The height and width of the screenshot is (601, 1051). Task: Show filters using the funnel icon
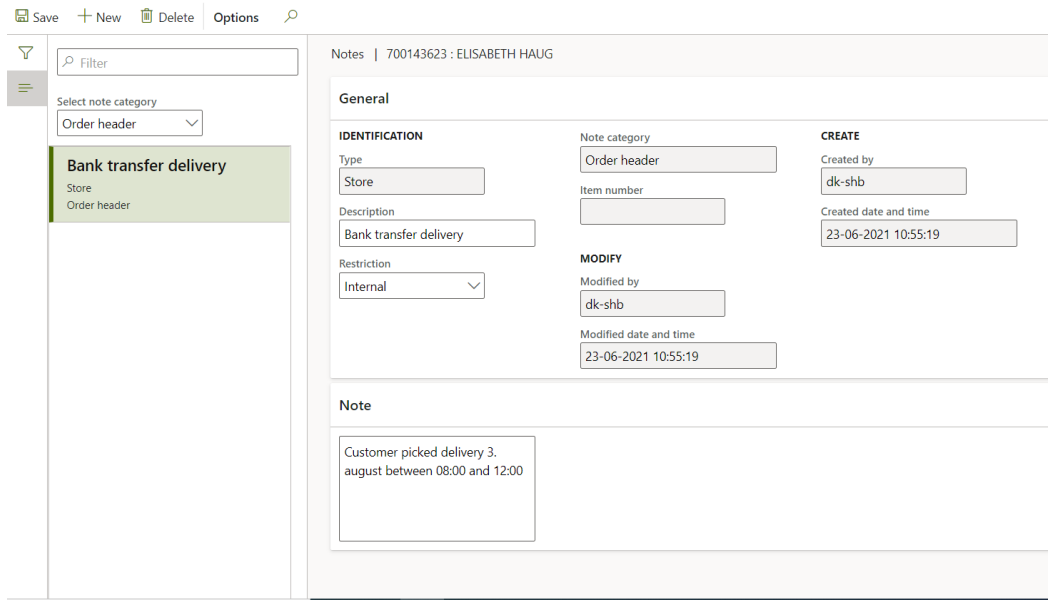pyautogui.click(x=26, y=53)
